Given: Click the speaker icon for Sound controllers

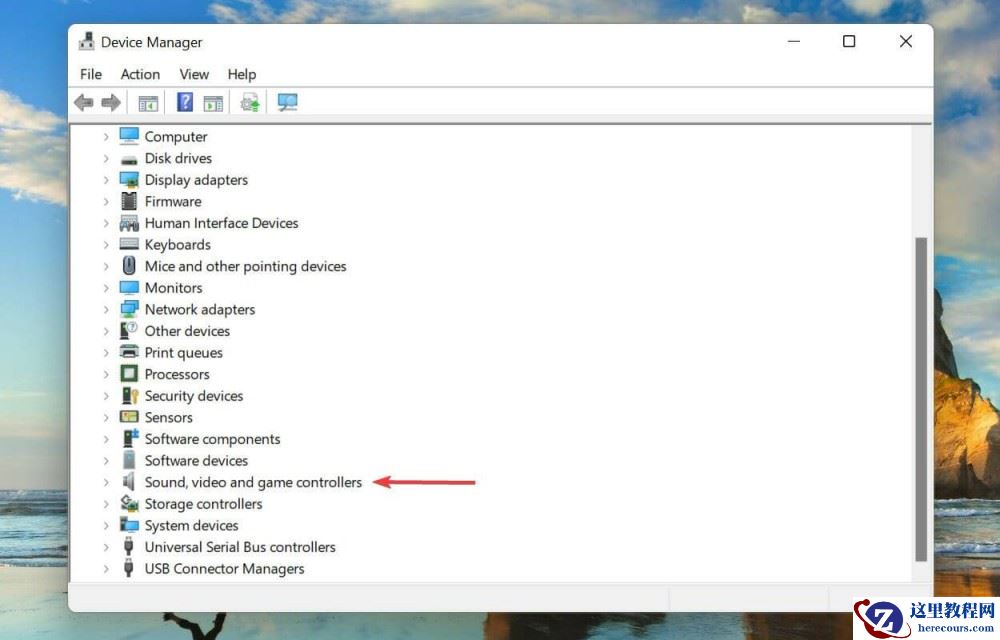Looking at the screenshot, I should pos(129,481).
